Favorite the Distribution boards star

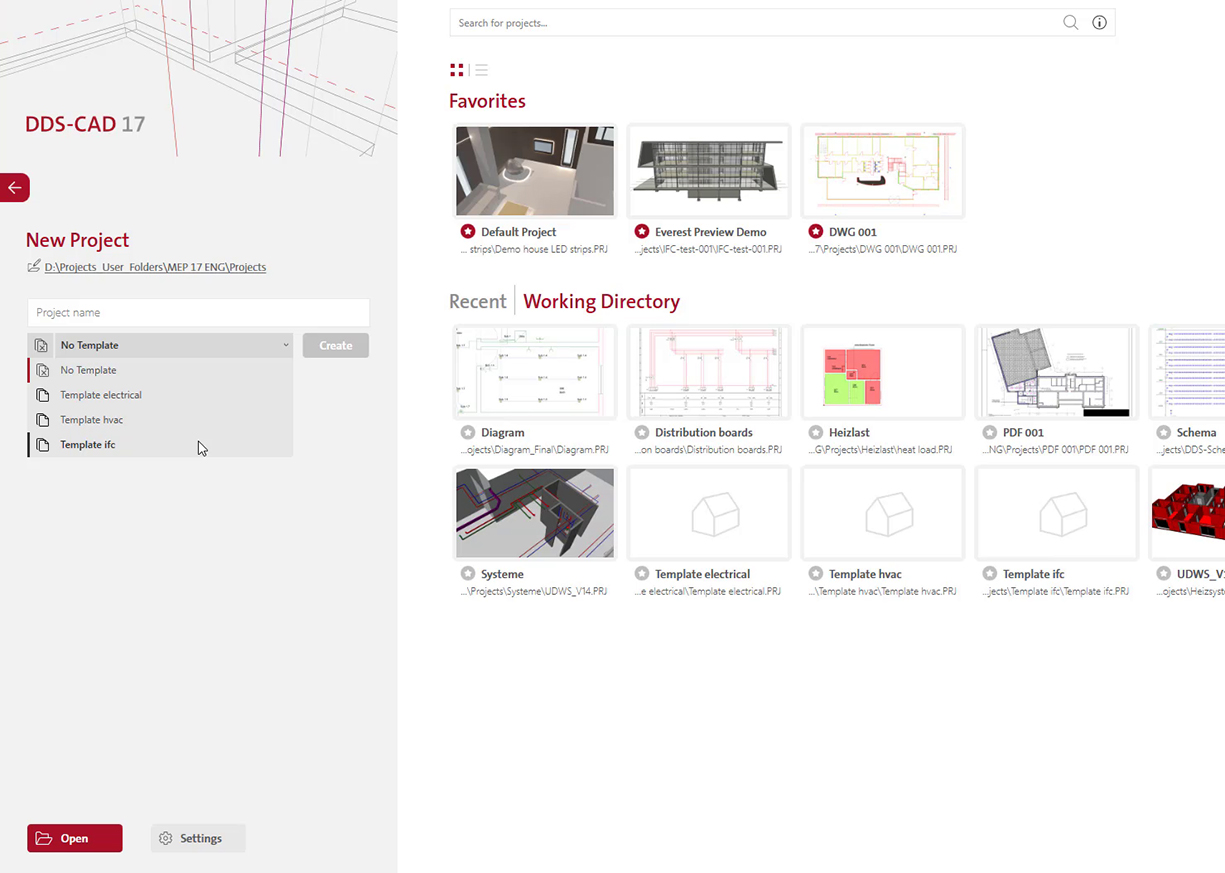tap(642, 433)
